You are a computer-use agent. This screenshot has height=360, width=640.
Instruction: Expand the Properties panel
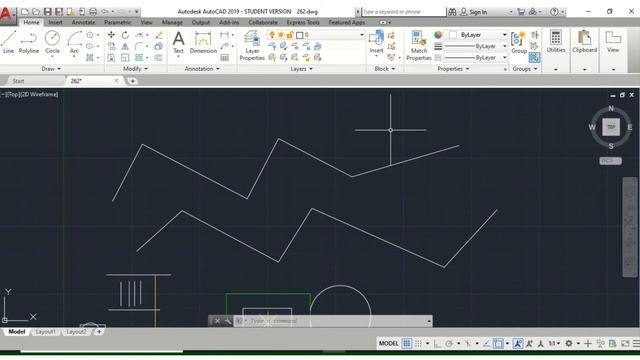point(453,69)
